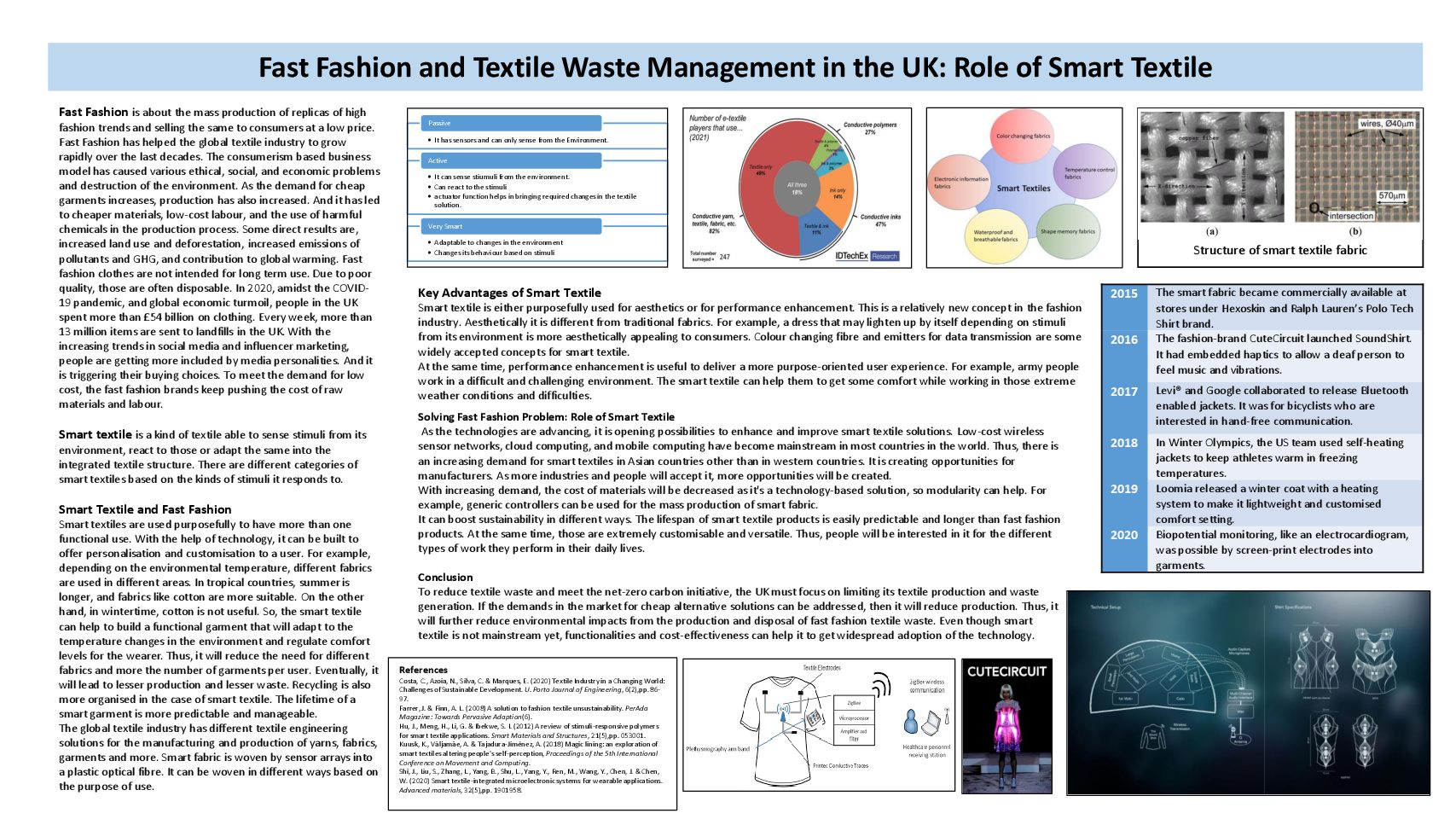This screenshot has width=1456, height=819.
Task: Select bullet 'It has sensors and can only sense'
Action: [520, 140]
